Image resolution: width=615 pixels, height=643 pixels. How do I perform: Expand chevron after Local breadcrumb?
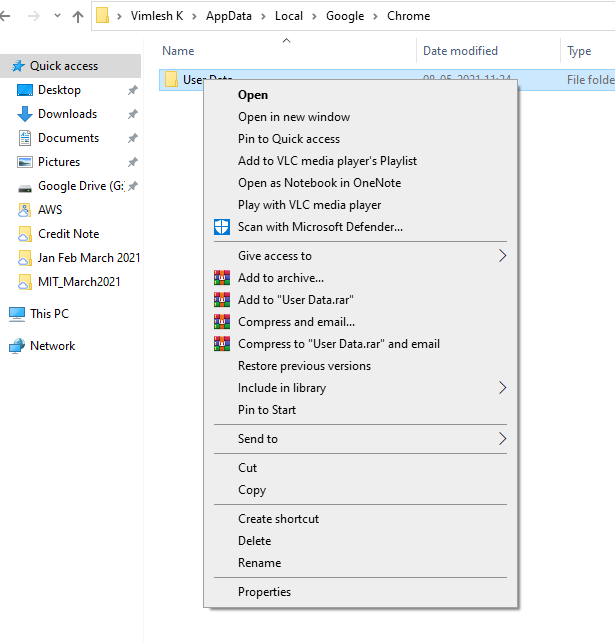[314, 16]
